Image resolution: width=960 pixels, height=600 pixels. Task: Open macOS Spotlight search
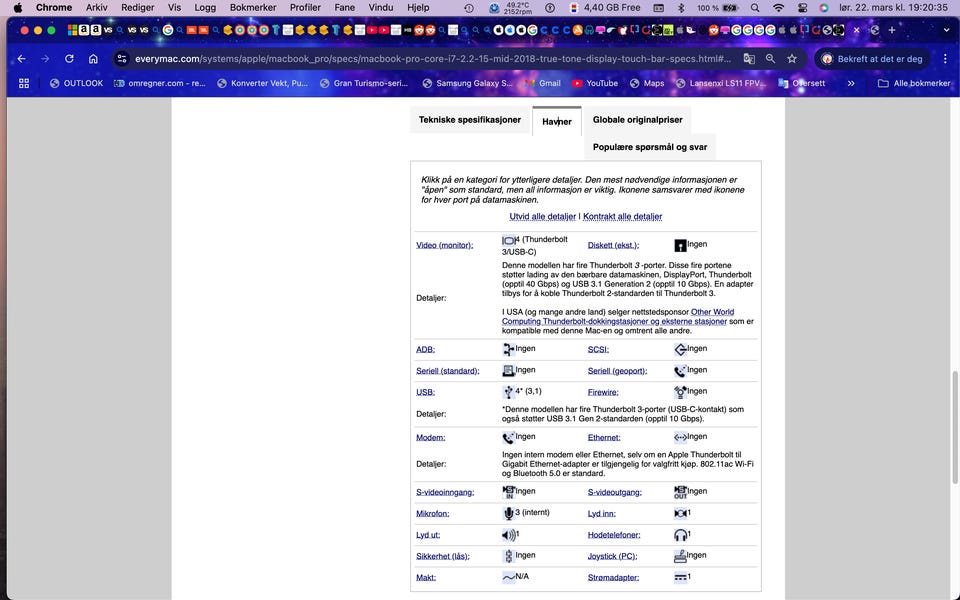(x=755, y=8)
